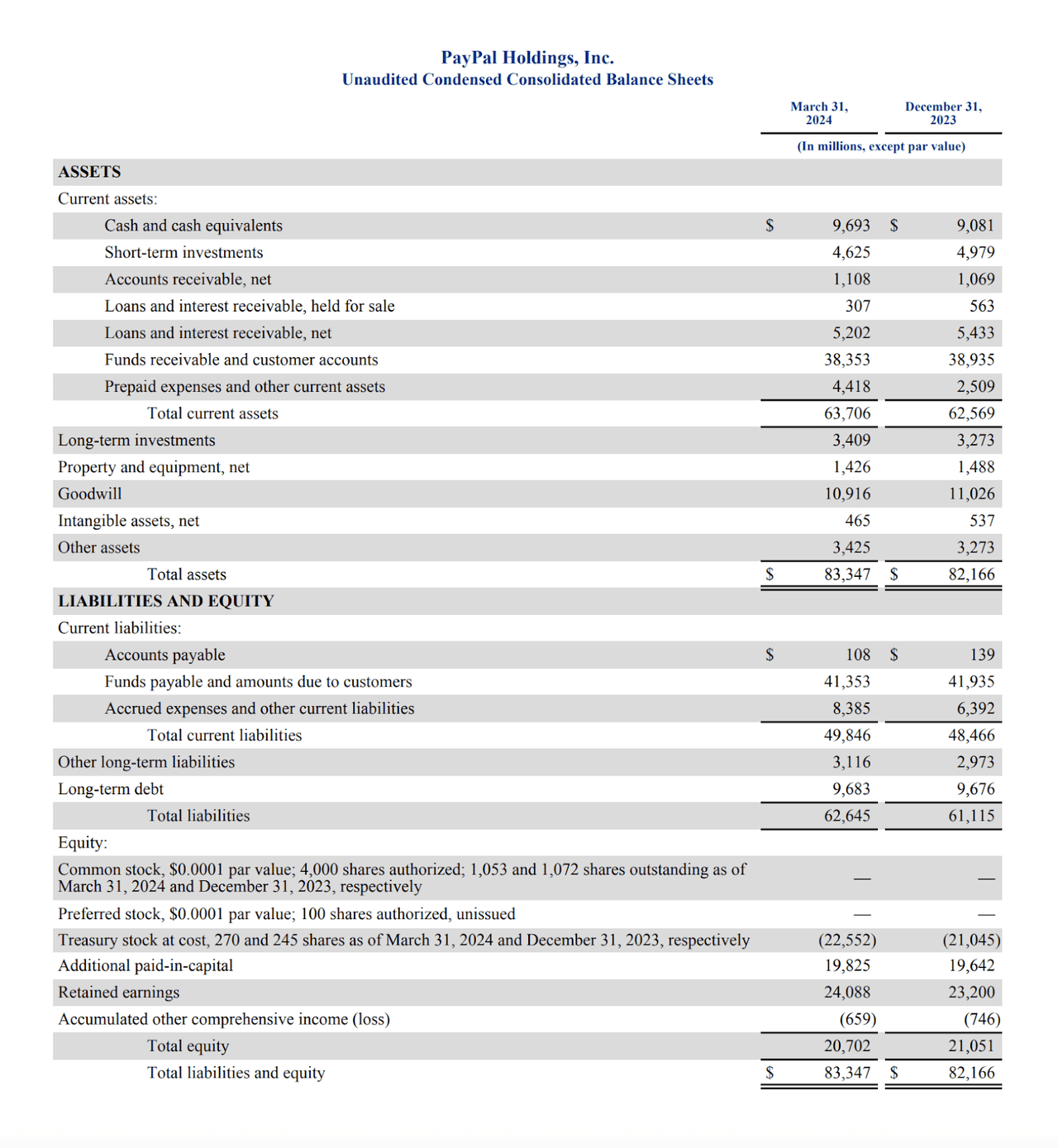Viewport: 1058px width, 1148px height.
Task: Click the funds payable value 41,353
Action: [x=847, y=682]
